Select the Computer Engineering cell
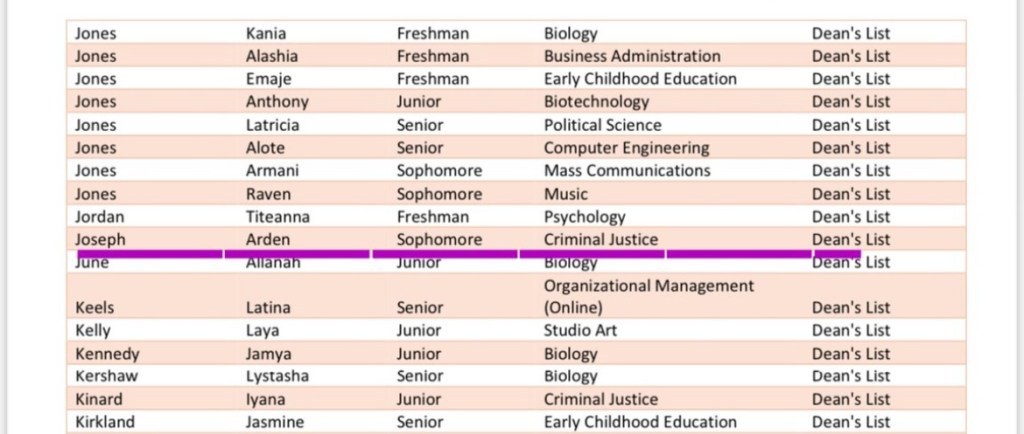Image resolution: width=1024 pixels, height=434 pixels. [626, 148]
